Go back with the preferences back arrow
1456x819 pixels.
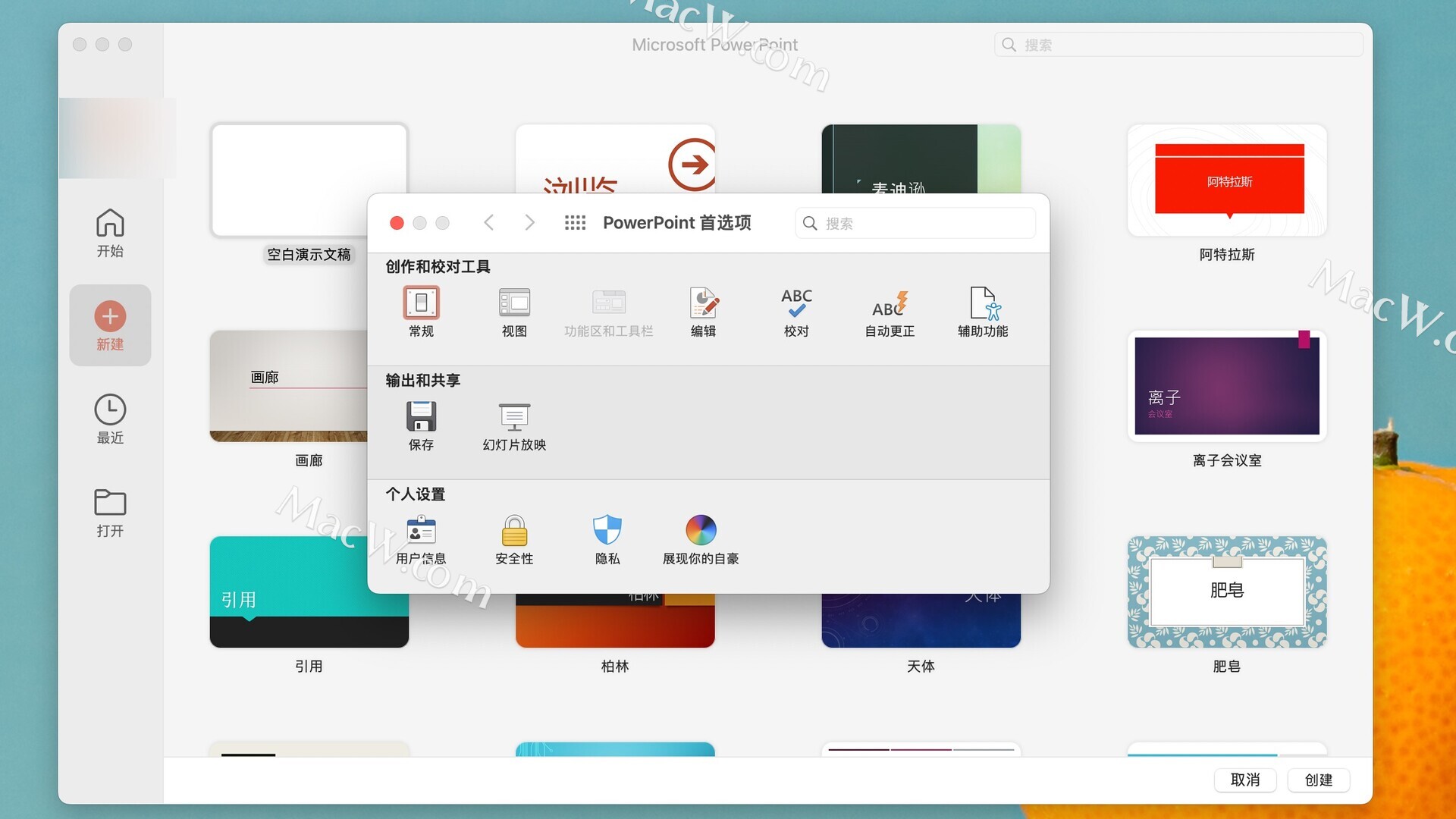489,222
